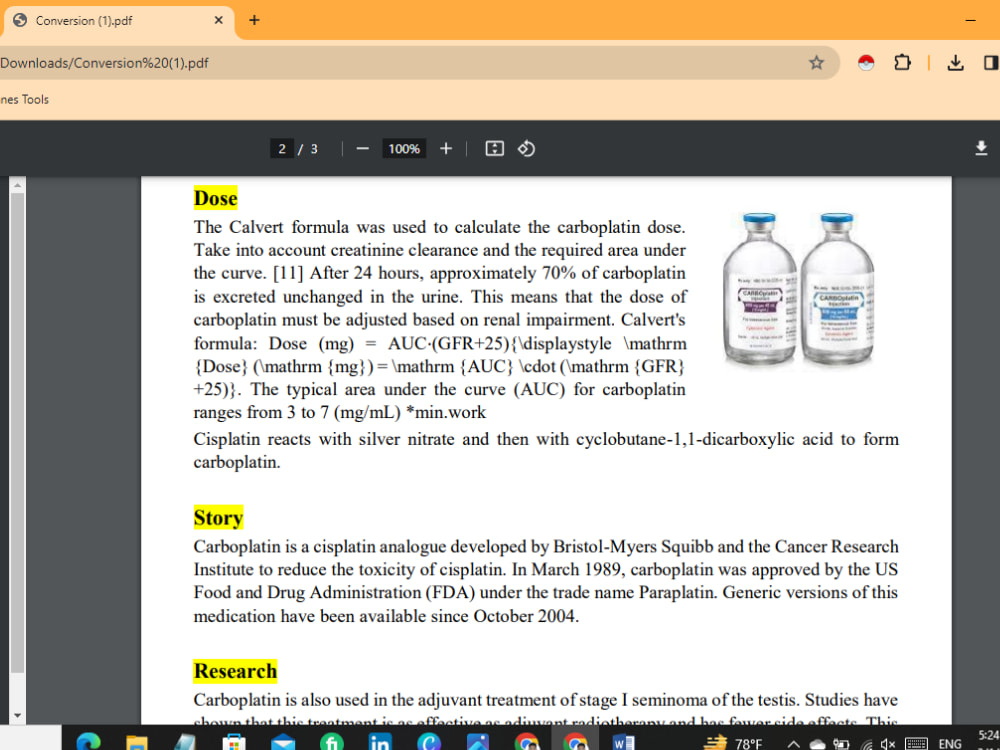This screenshot has height=750, width=1000.
Task: Open Mail app from taskbar
Action: [283, 742]
